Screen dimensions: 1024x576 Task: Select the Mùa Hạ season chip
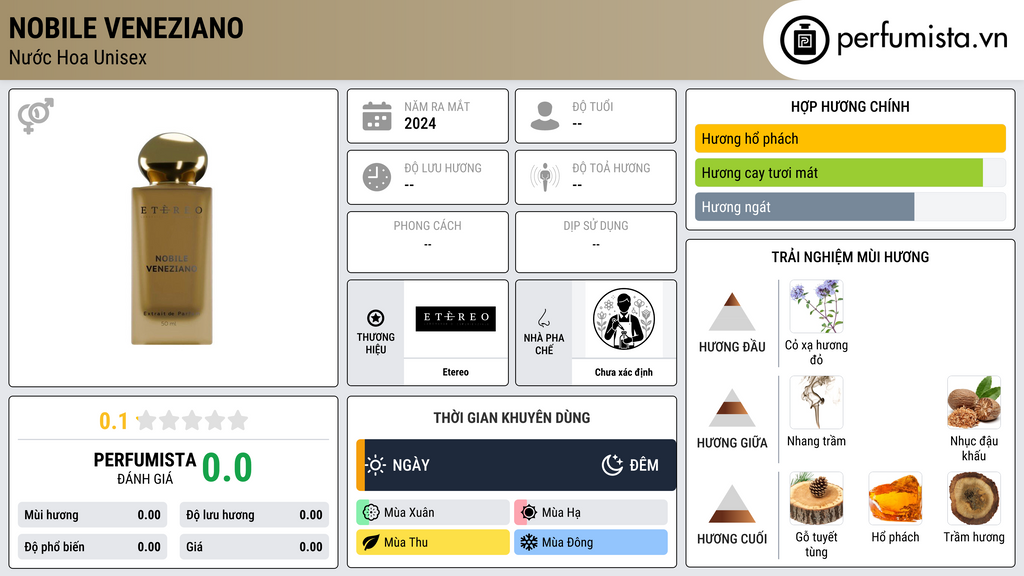click(x=591, y=513)
